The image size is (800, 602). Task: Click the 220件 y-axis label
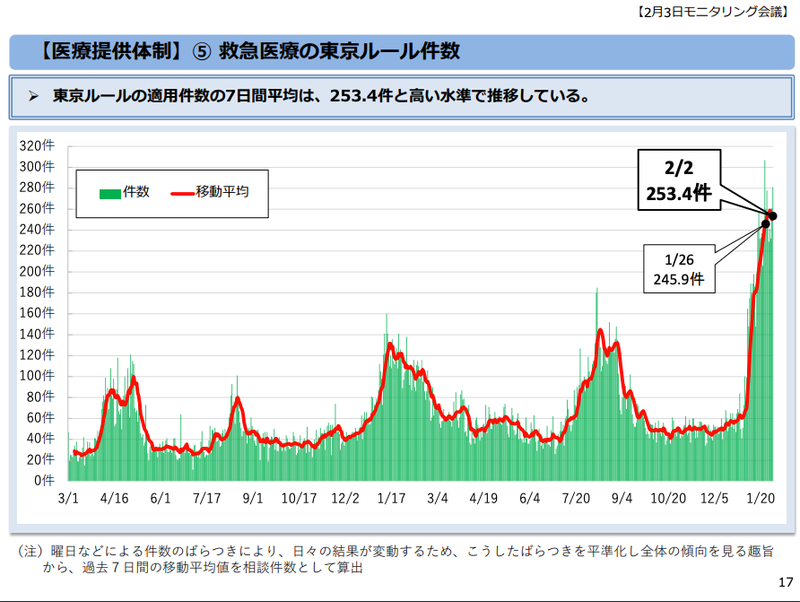(37, 250)
